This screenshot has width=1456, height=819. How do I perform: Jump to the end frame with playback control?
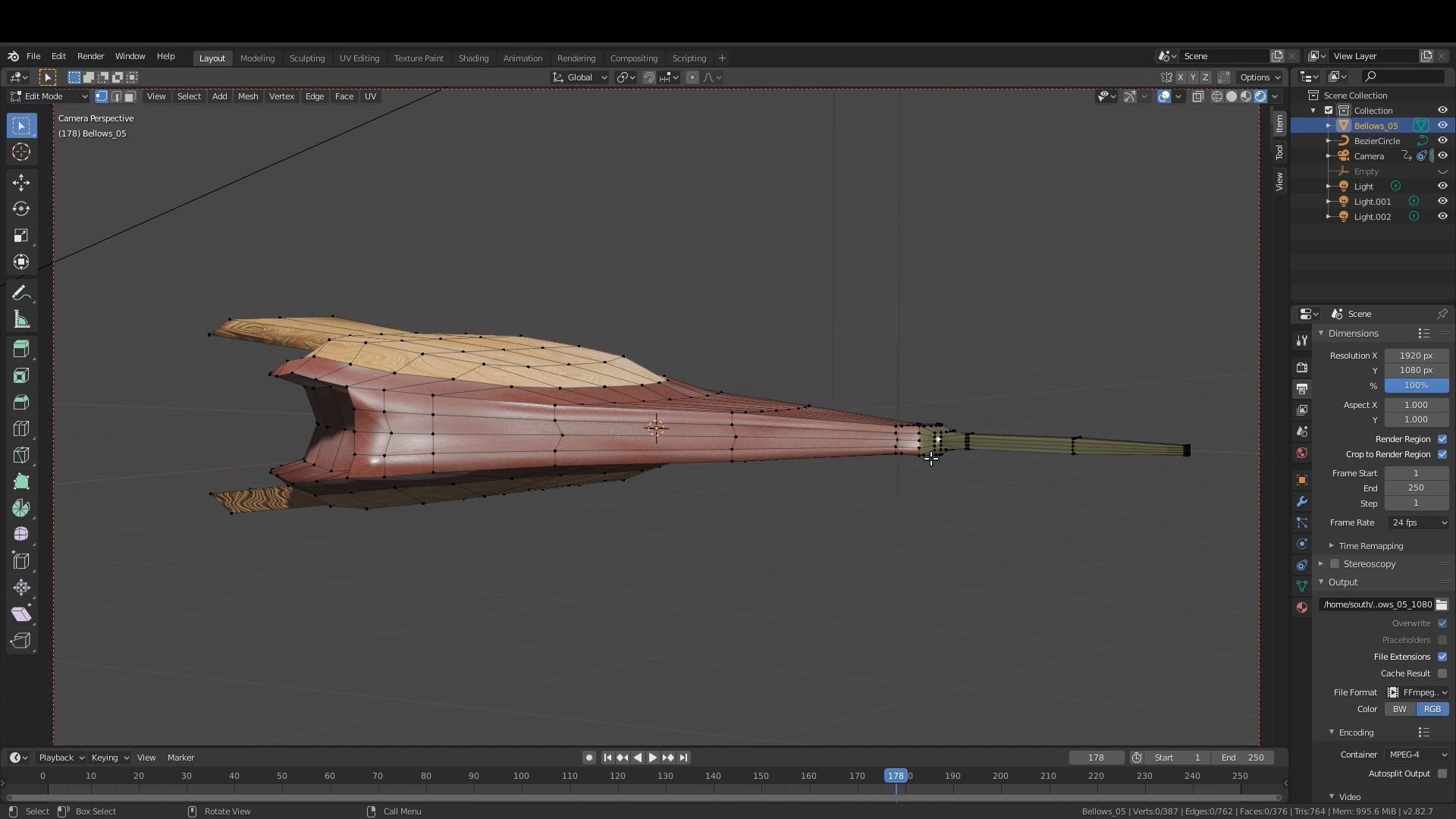(x=684, y=757)
